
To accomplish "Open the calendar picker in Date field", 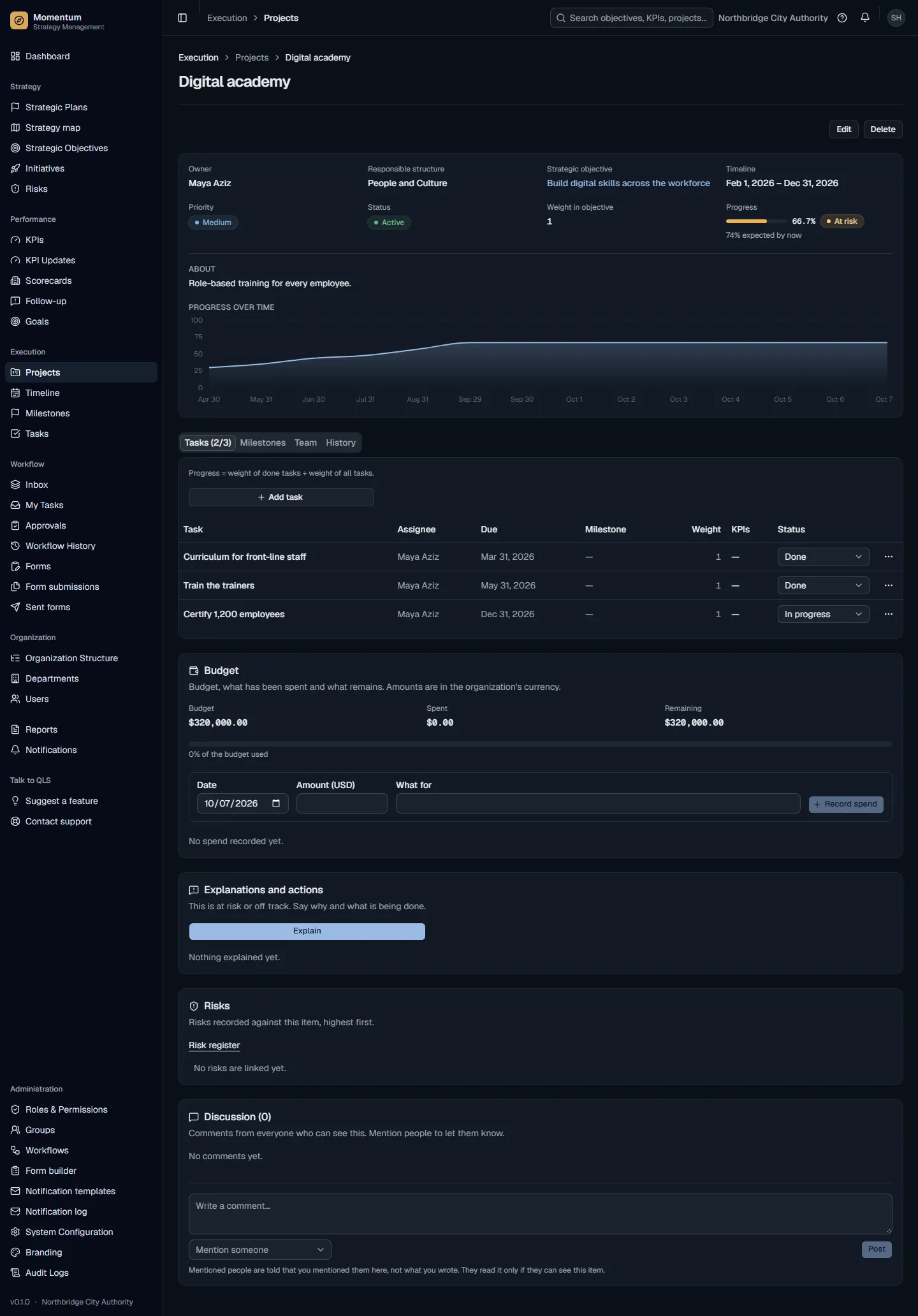I will [276, 803].
